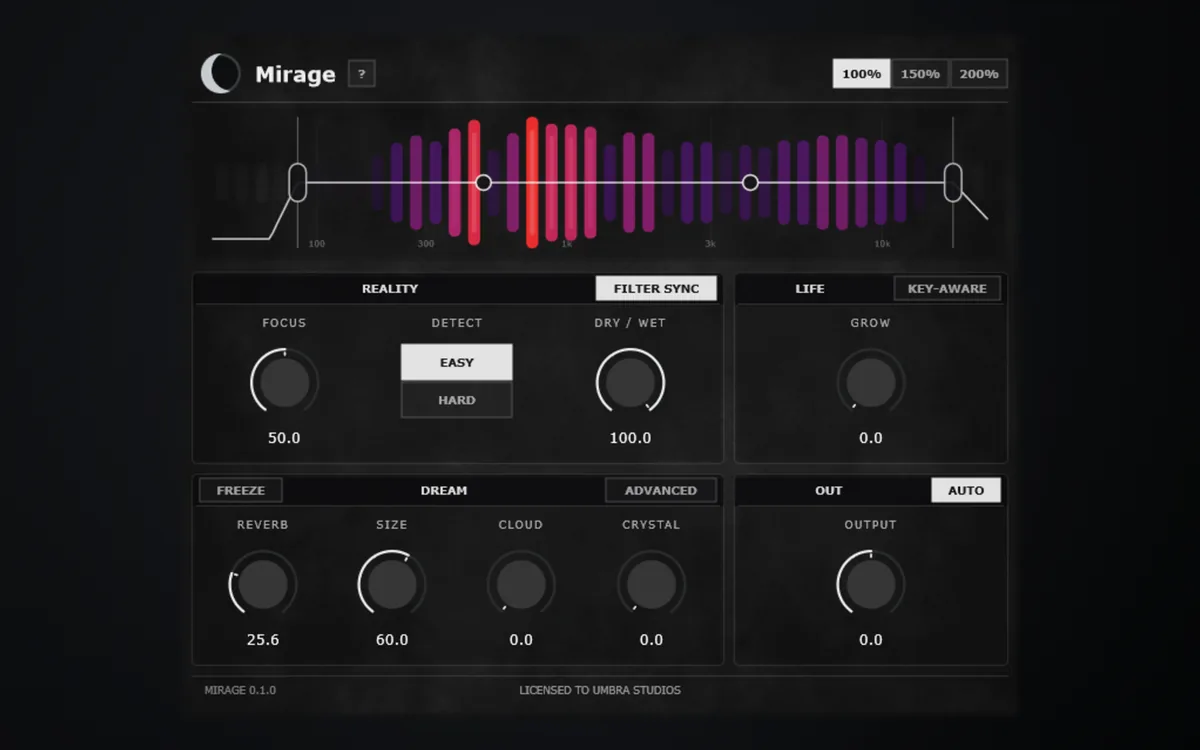Toggle Auto output gain
The height and width of the screenshot is (750, 1200).
(966, 490)
